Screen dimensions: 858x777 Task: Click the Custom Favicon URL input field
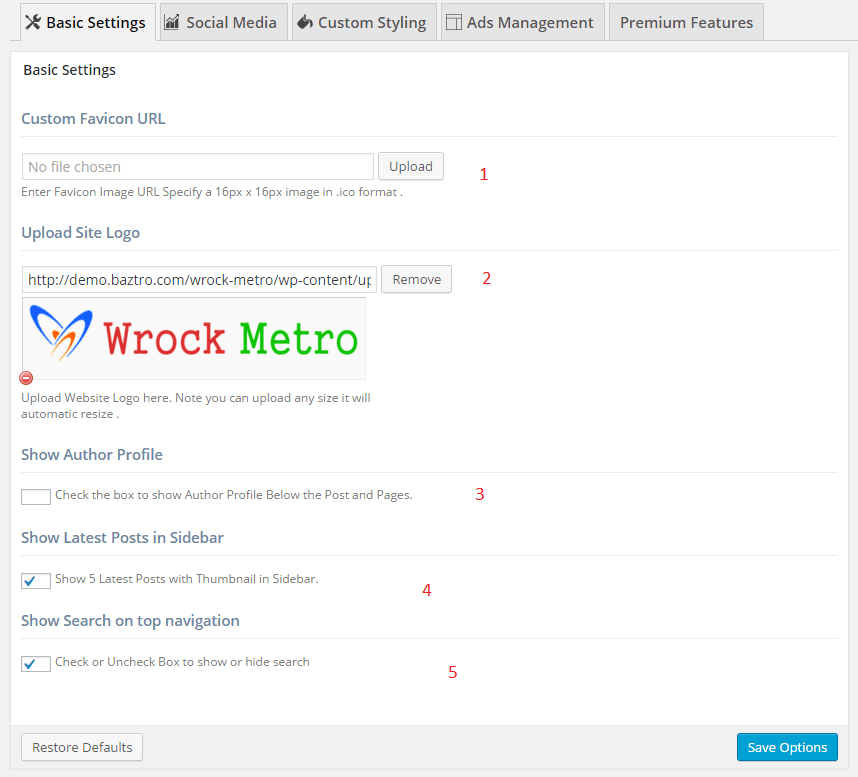[197, 167]
